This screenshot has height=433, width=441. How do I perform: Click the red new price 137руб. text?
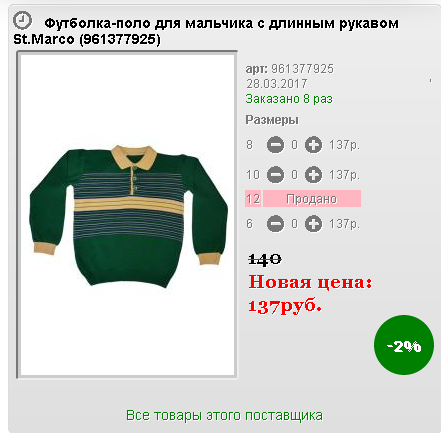[285, 306]
